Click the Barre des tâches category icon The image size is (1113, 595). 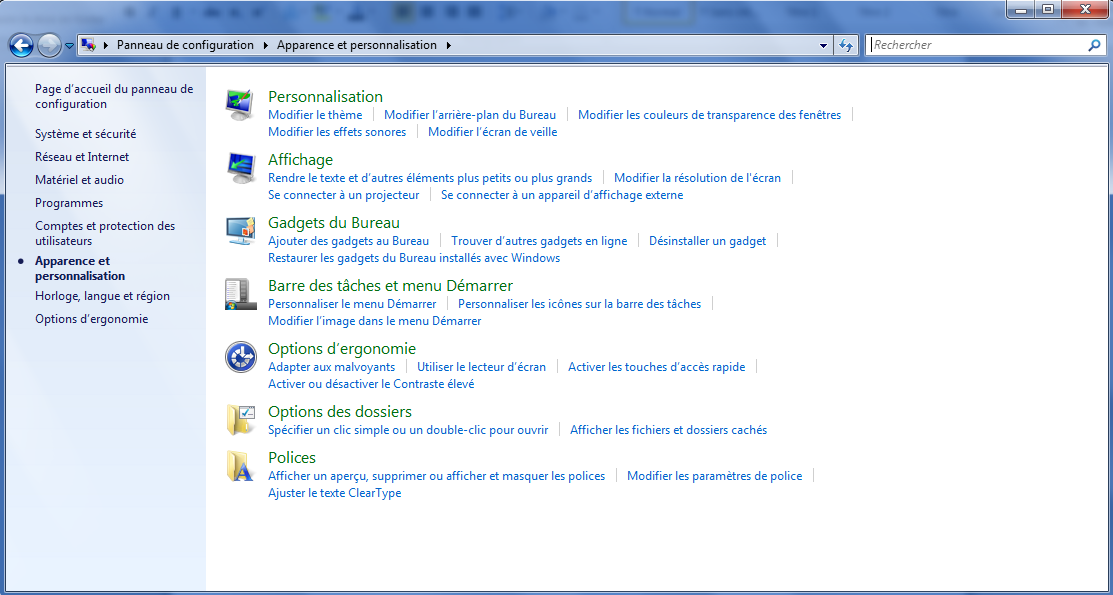[x=240, y=293]
